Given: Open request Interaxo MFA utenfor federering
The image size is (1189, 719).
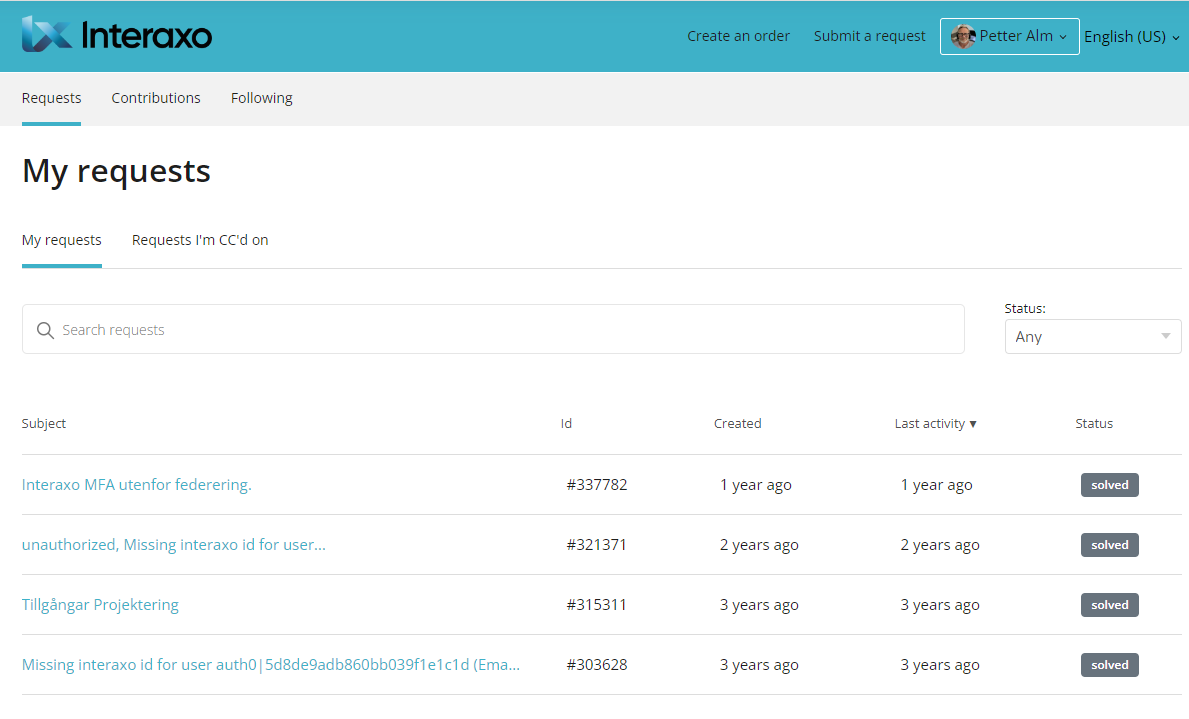Looking at the screenshot, I should coord(136,485).
